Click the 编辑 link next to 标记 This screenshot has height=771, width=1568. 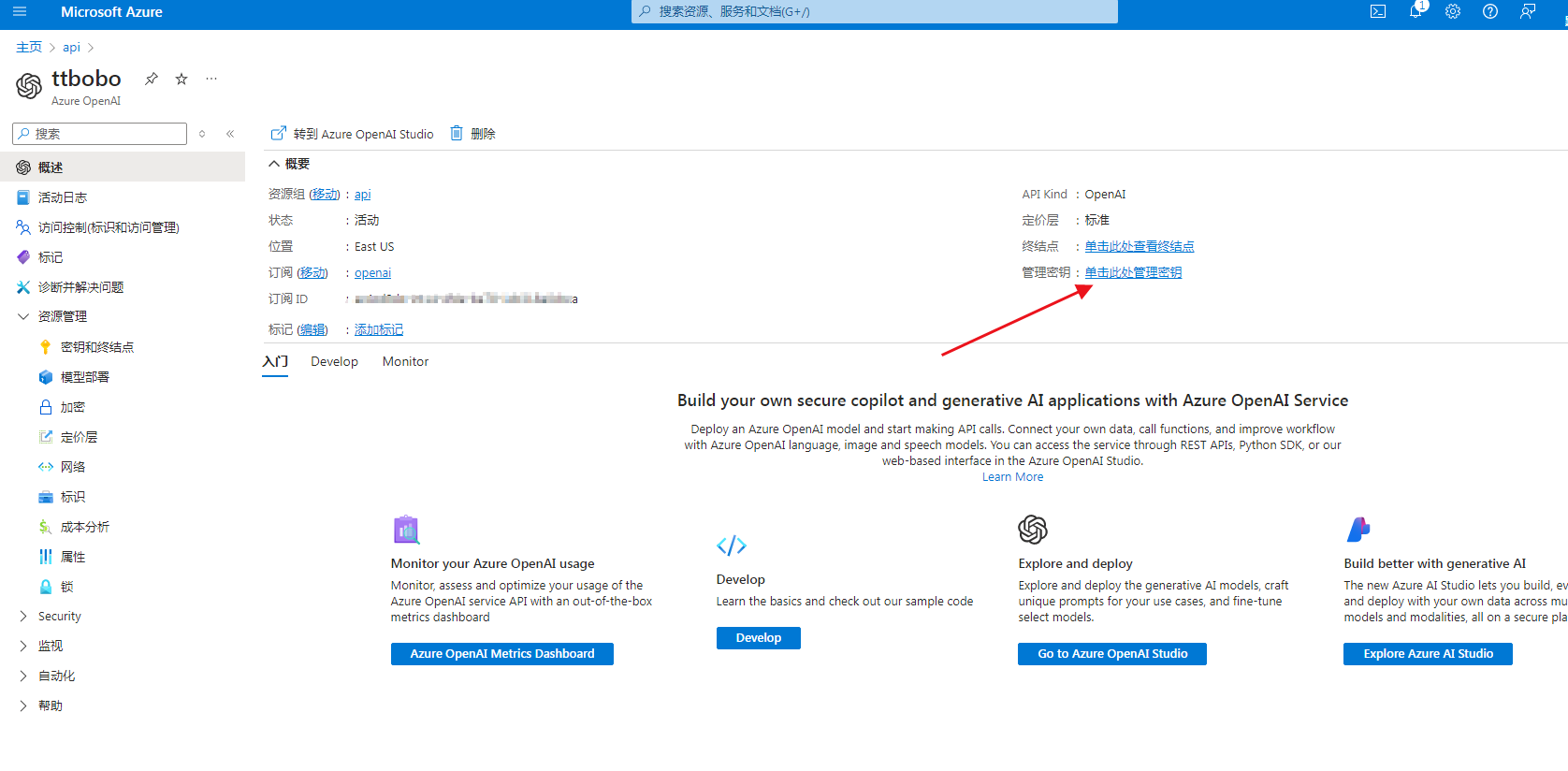click(x=312, y=329)
